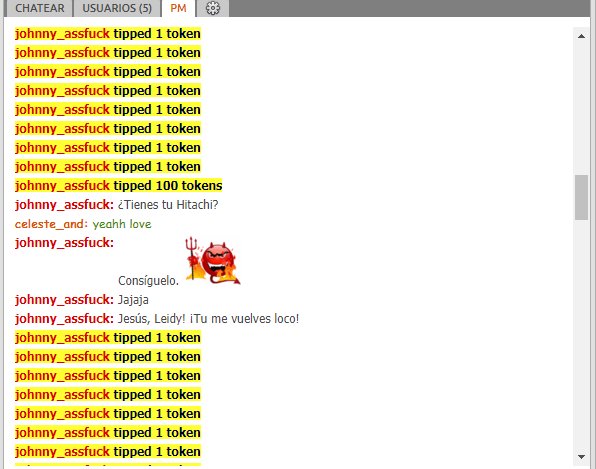Click the 'yeahh love' reply text
The height and width of the screenshot is (469, 596).
(122, 224)
